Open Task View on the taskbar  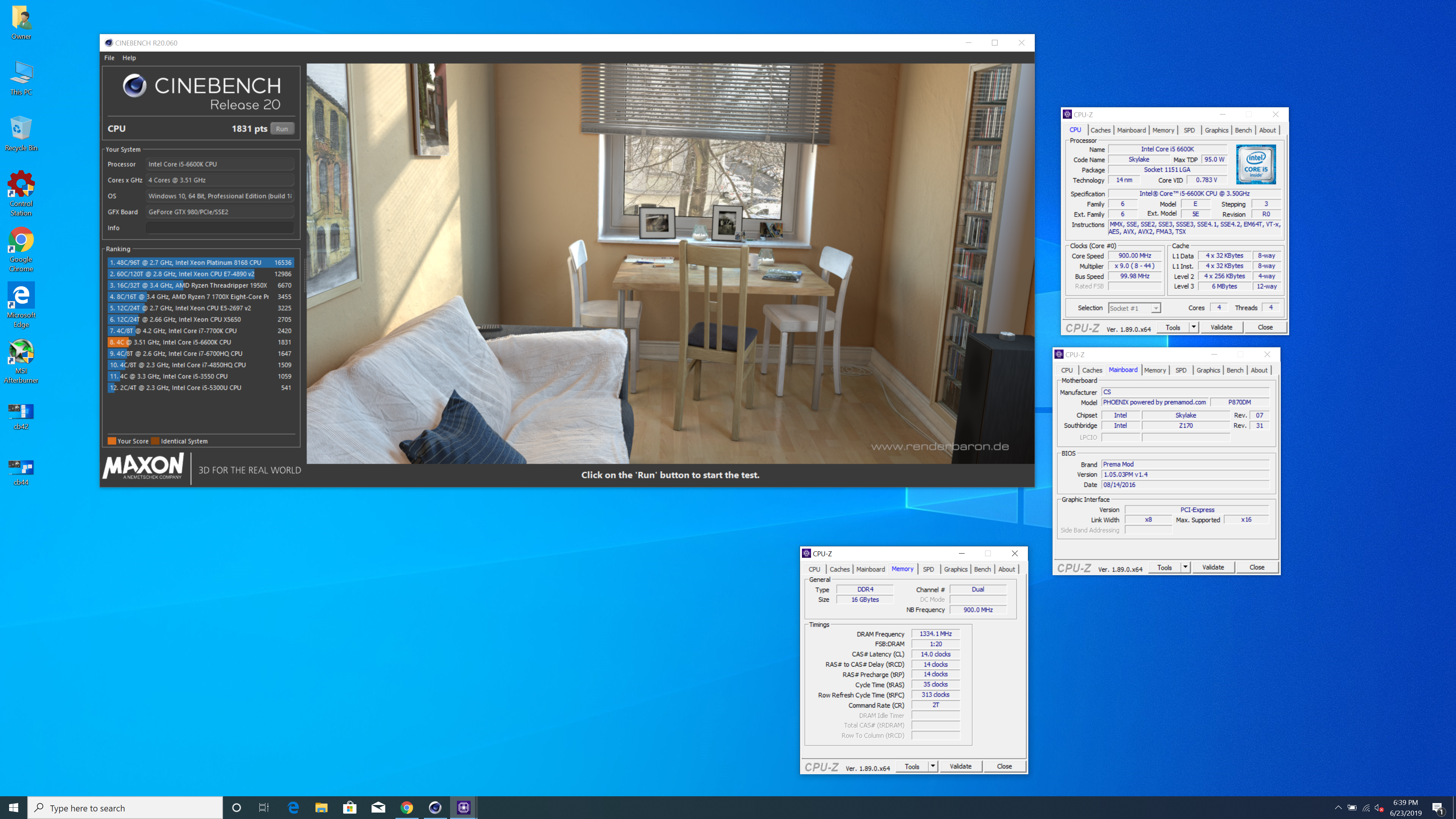click(264, 808)
